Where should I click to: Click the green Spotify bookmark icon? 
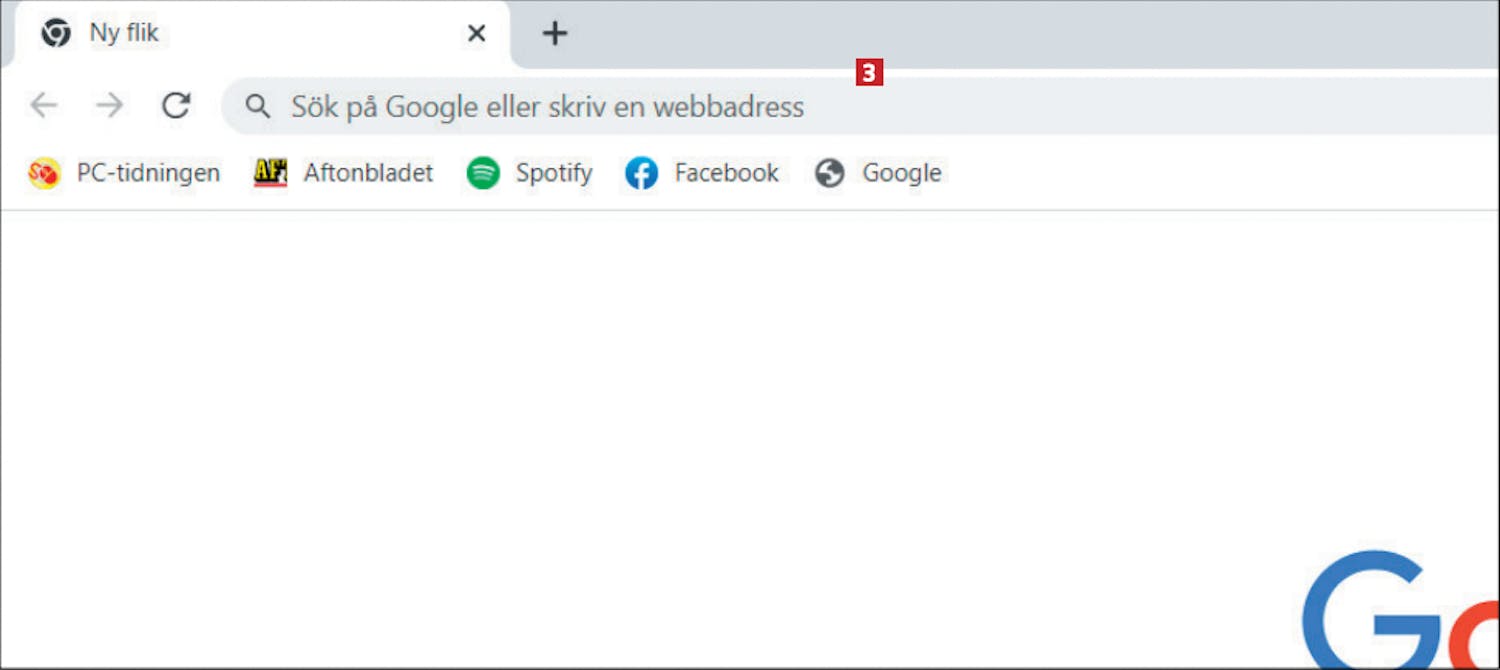(483, 173)
